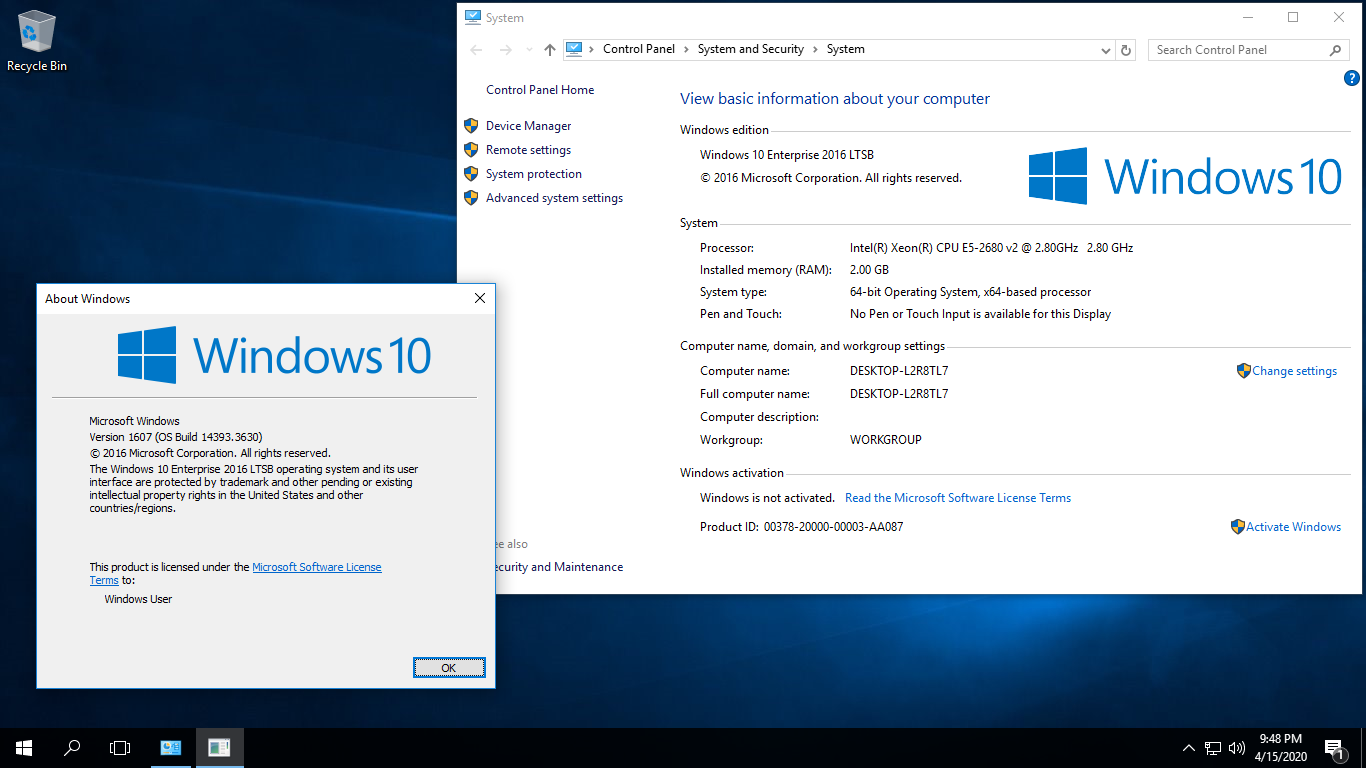
Task: Click the forward arrow in System window
Action: click(506, 50)
